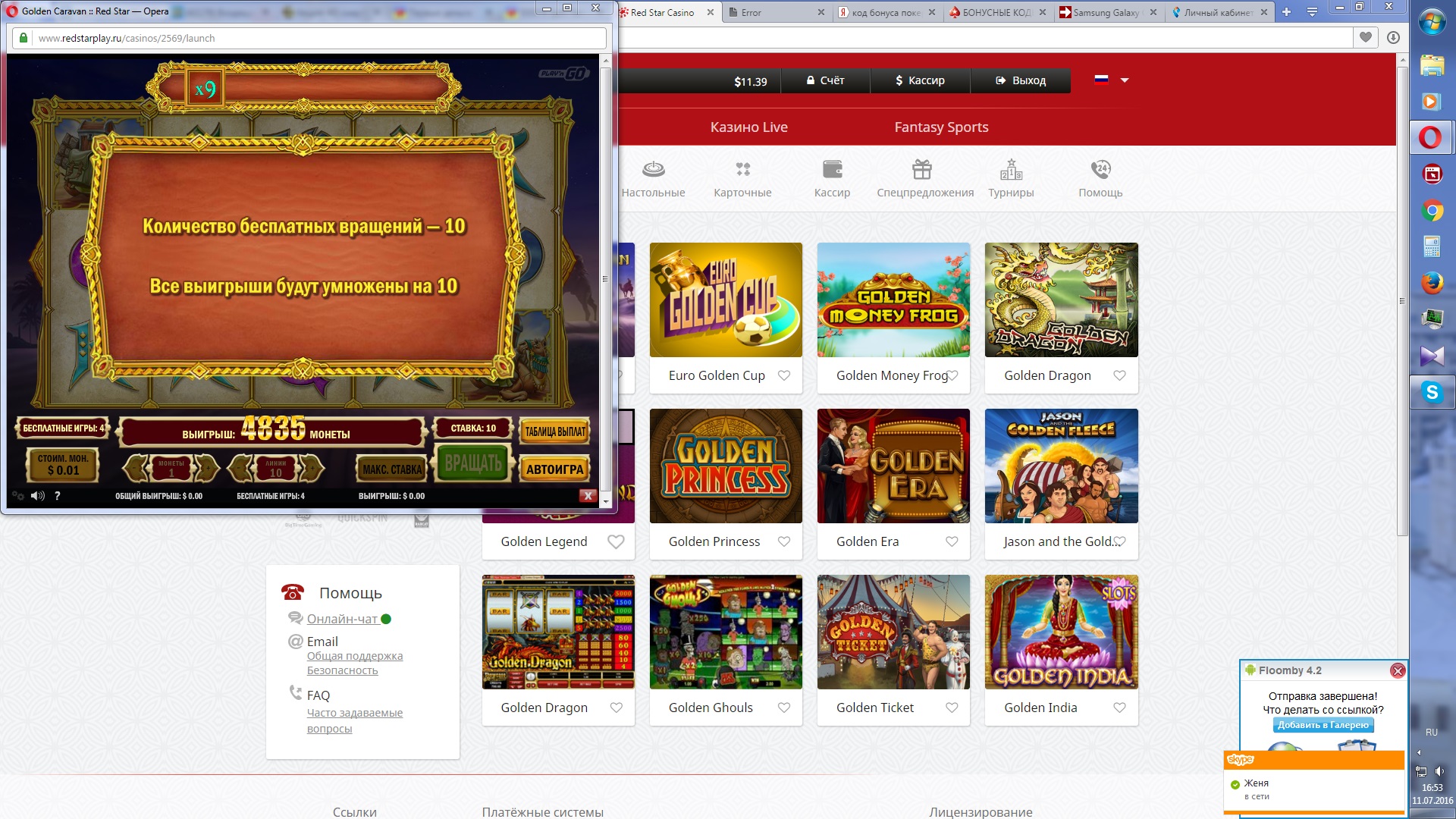The width and height of the screenshot is (1456, 819).
Task: Open Firefox from the taskbar
Action: pos(1432,283)
